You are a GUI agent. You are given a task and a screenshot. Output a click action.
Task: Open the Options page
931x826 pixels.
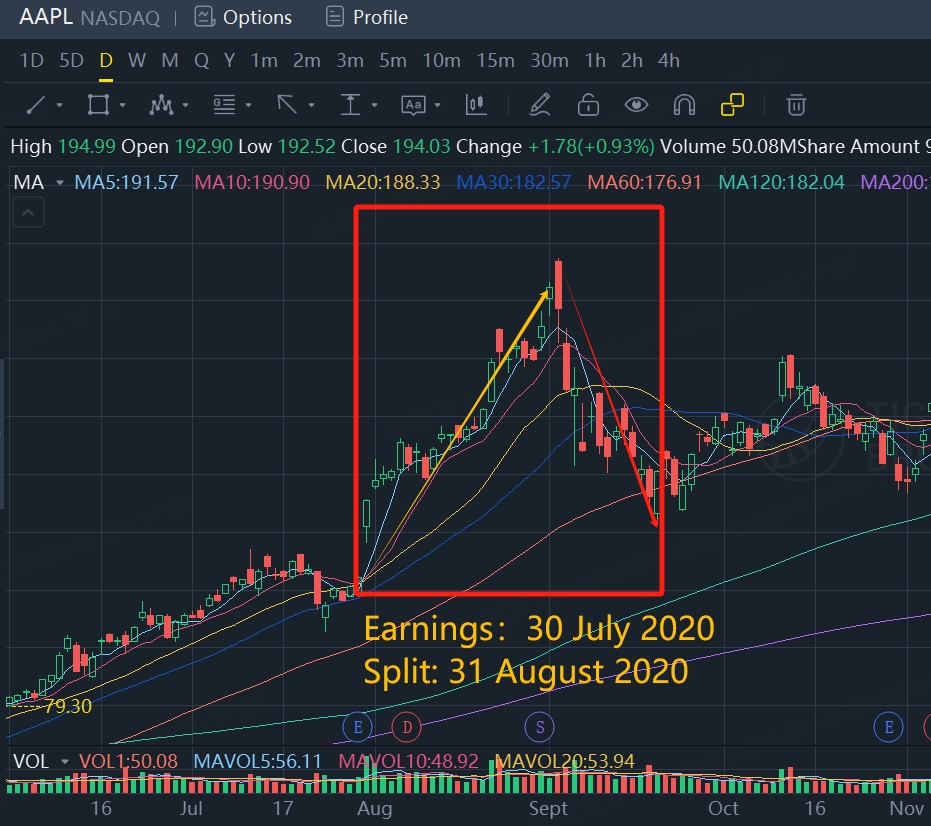point(243,17)
